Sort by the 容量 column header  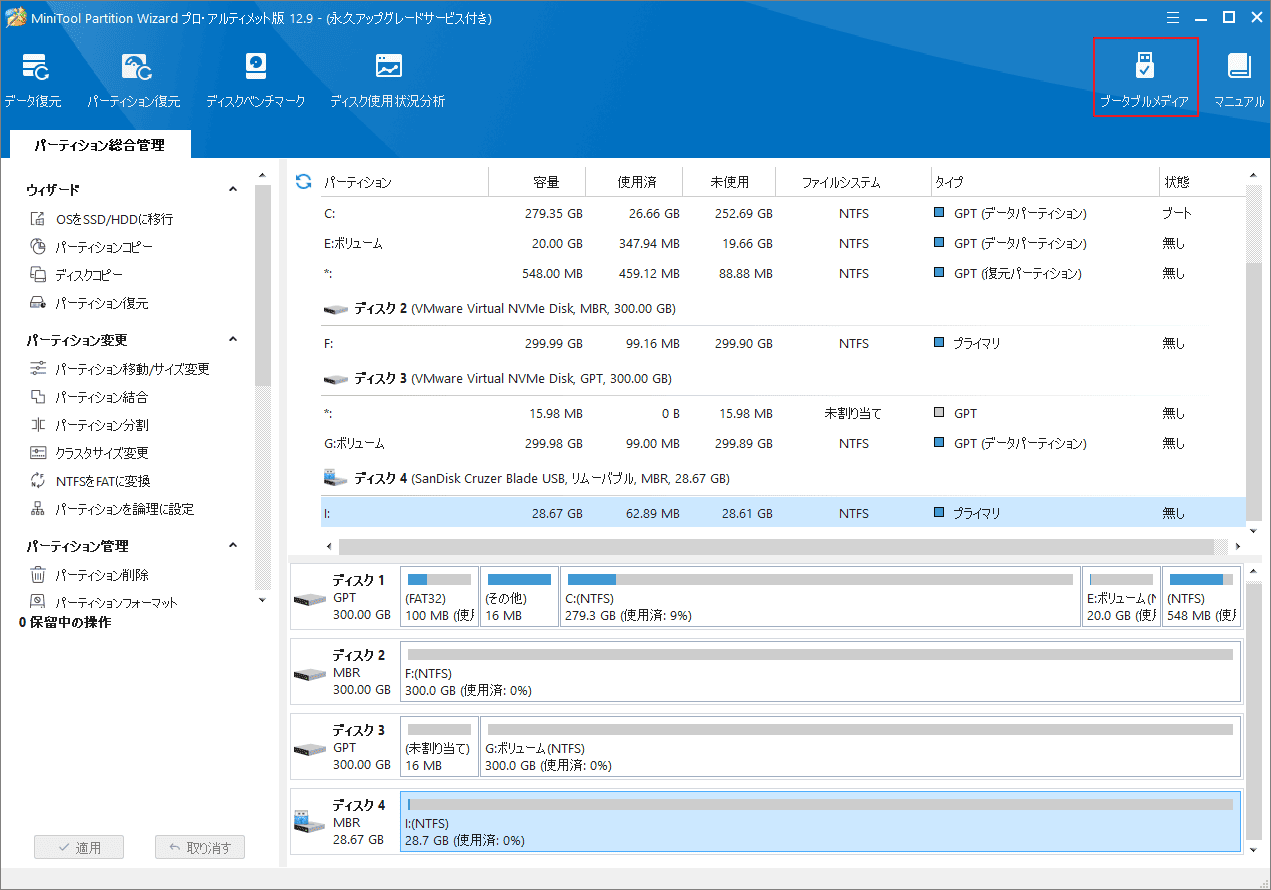point(538,183)
